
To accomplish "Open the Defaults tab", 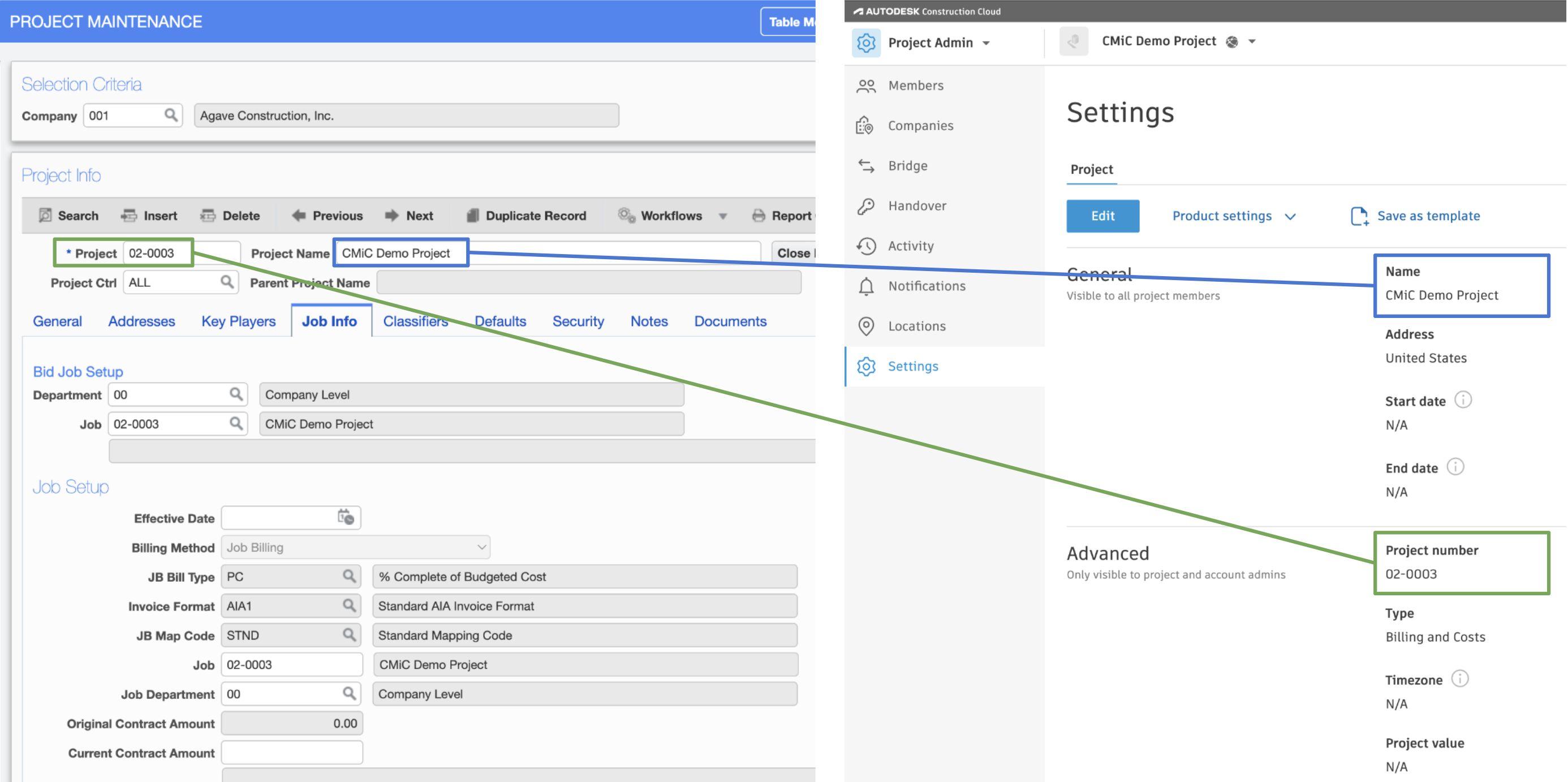I will point(501,321).
